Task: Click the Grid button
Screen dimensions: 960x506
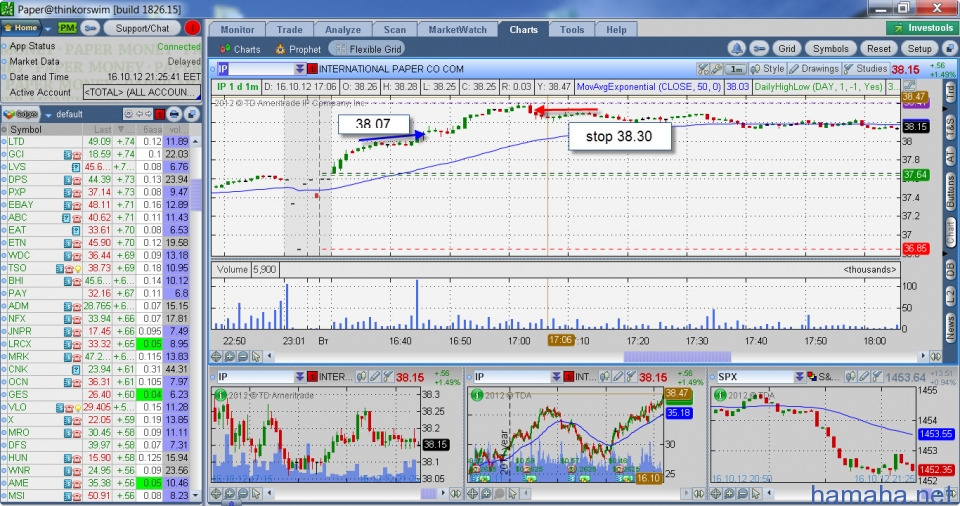Action: coord(787,48)
